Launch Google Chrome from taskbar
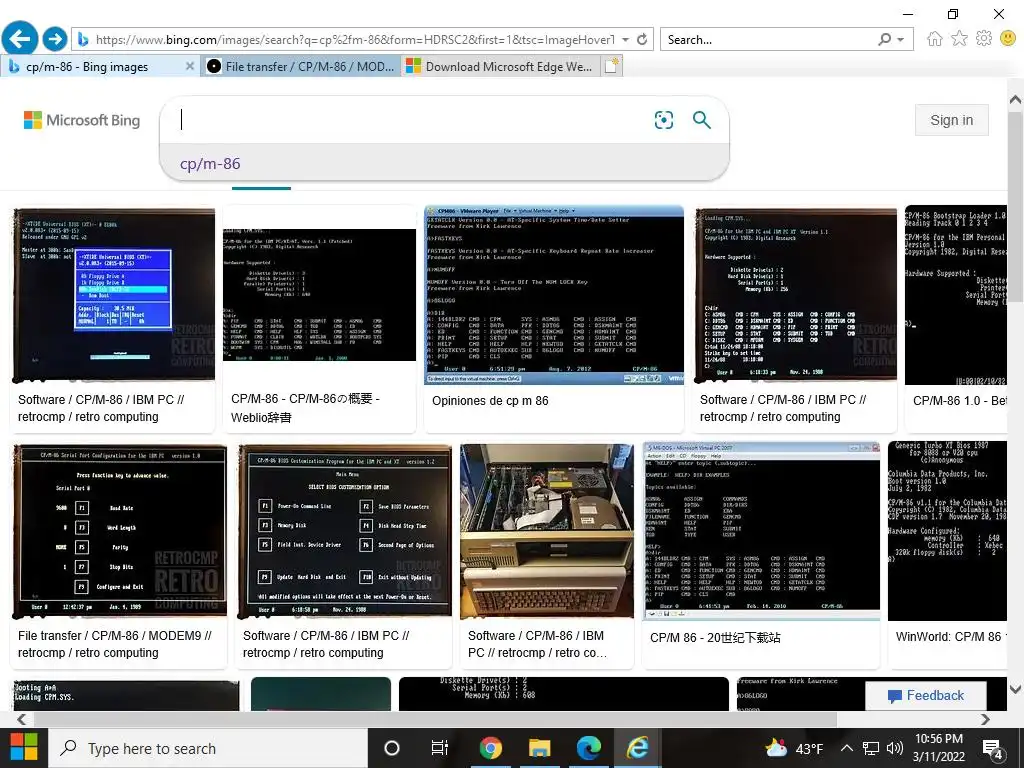 pyautogui.click(x=490, y=748)
